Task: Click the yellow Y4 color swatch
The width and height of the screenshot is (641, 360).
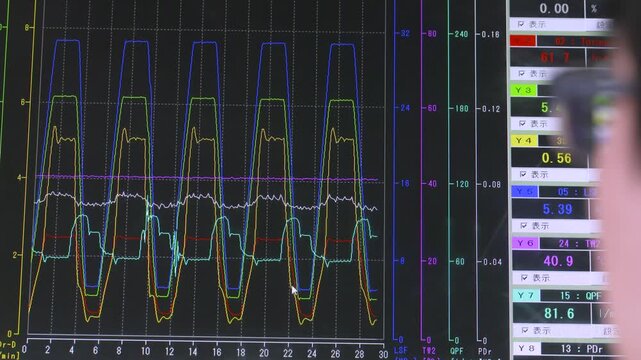Action: click(524, 141)
